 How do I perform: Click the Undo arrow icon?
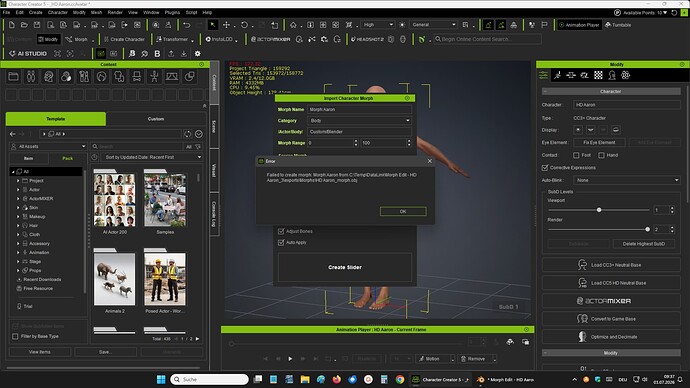[x=187, y=25]
